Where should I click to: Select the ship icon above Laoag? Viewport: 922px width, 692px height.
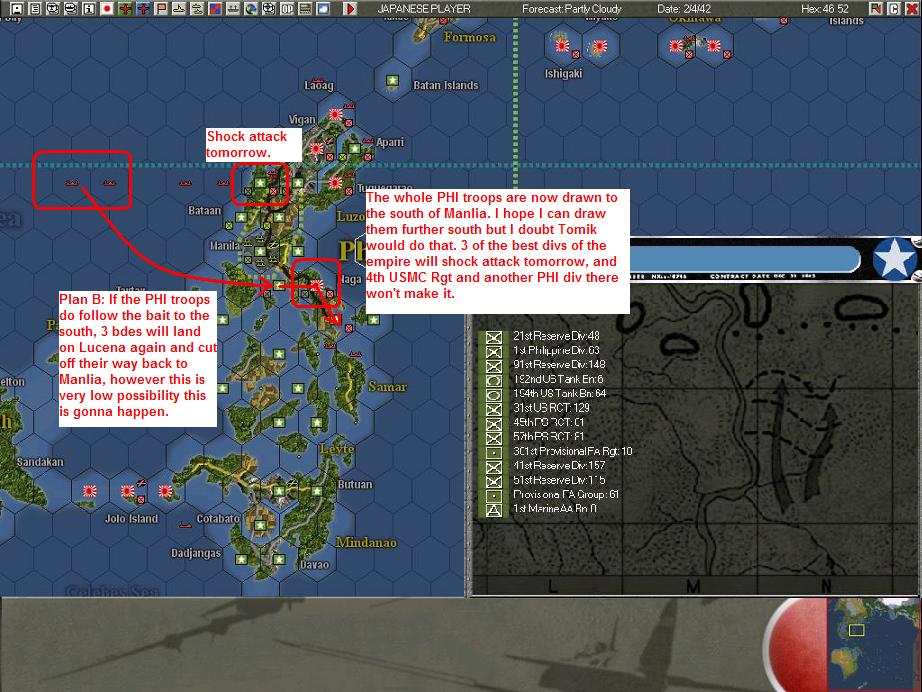point(318,80)
